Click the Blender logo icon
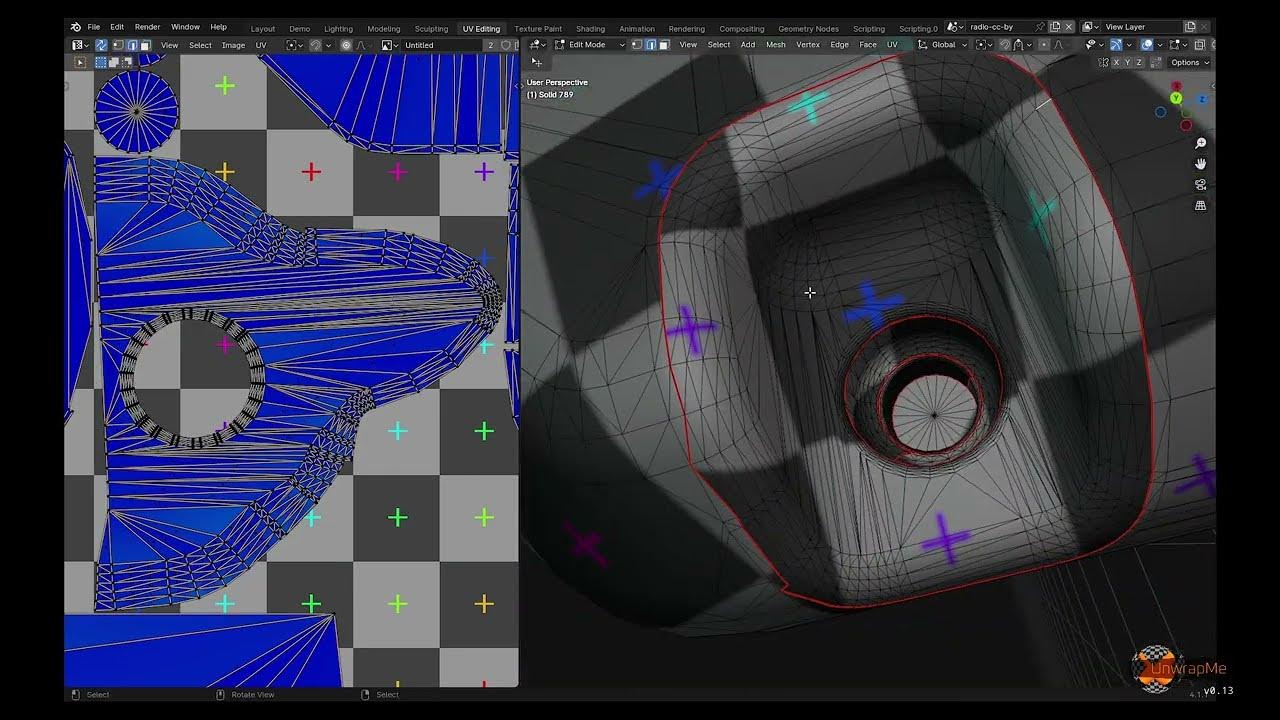Viewport: 1280px width, 720px height. (76, 27)
